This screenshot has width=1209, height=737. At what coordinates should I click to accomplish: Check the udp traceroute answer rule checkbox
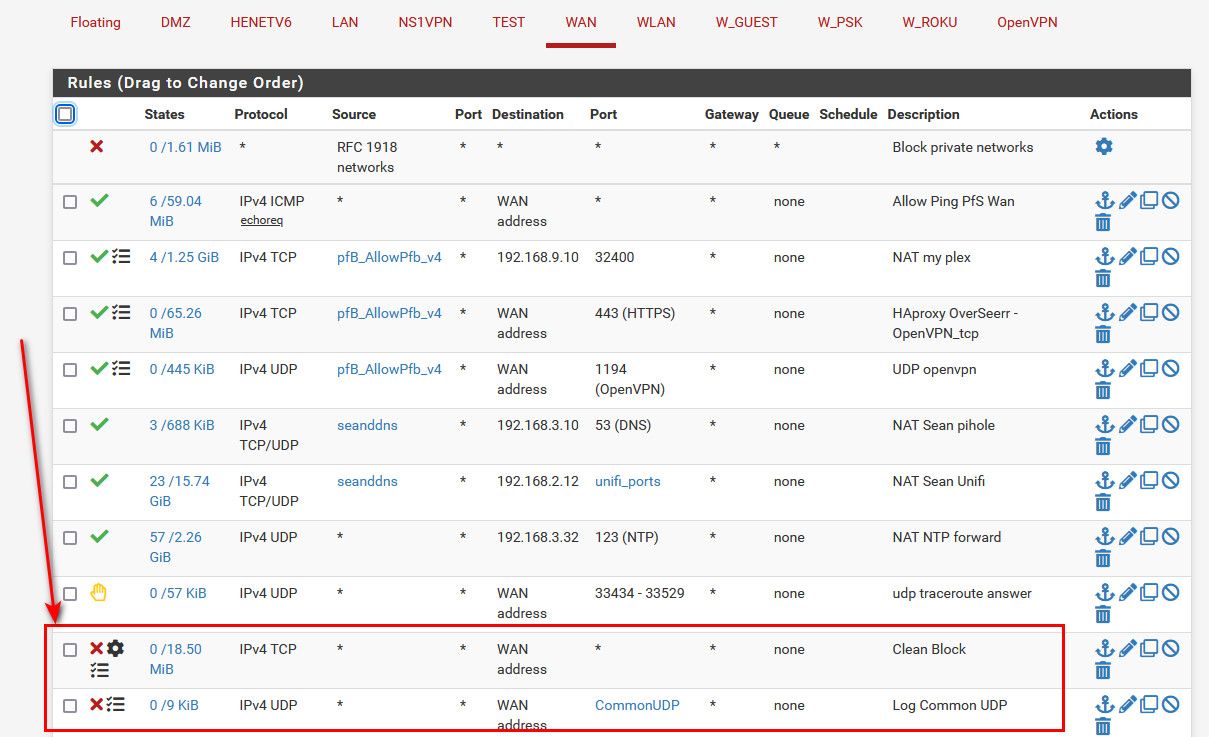(70, 594)
